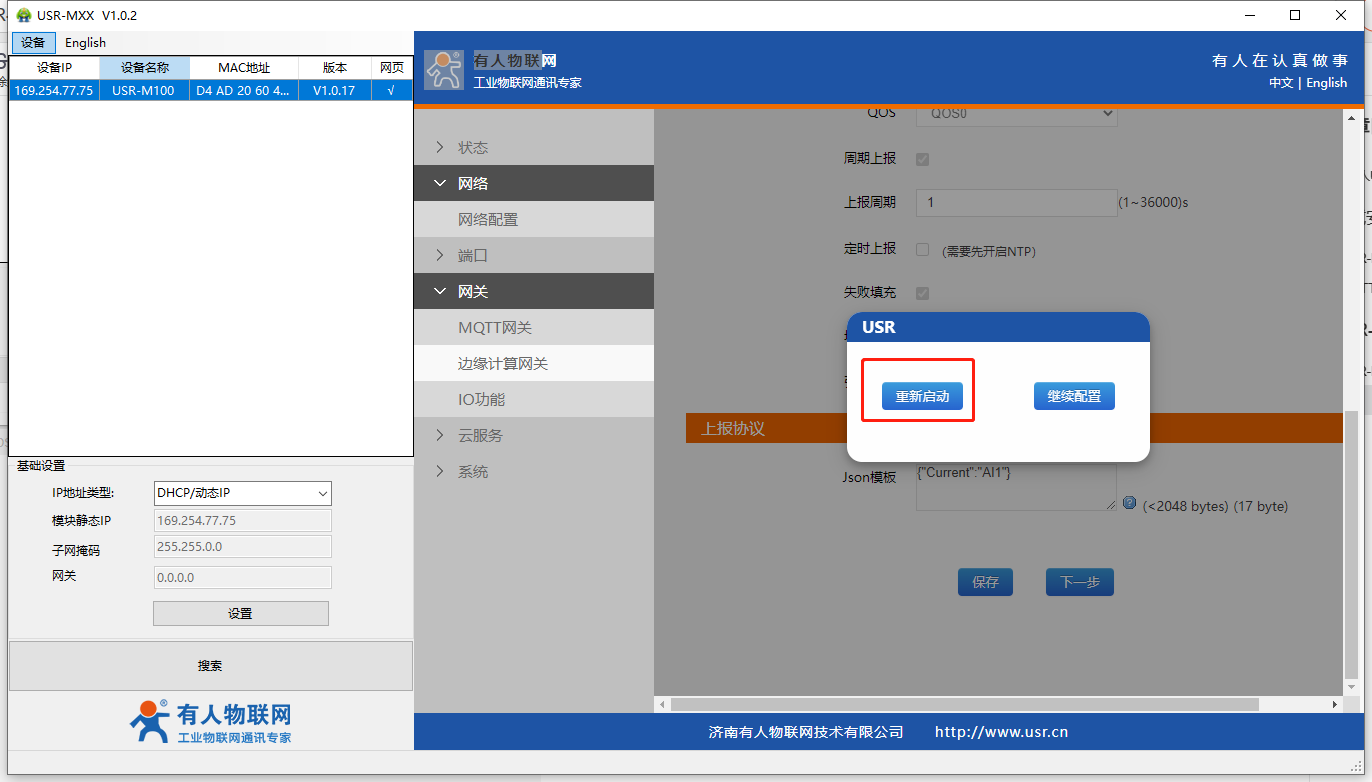Click the 网关 address field

coord(242,577)
